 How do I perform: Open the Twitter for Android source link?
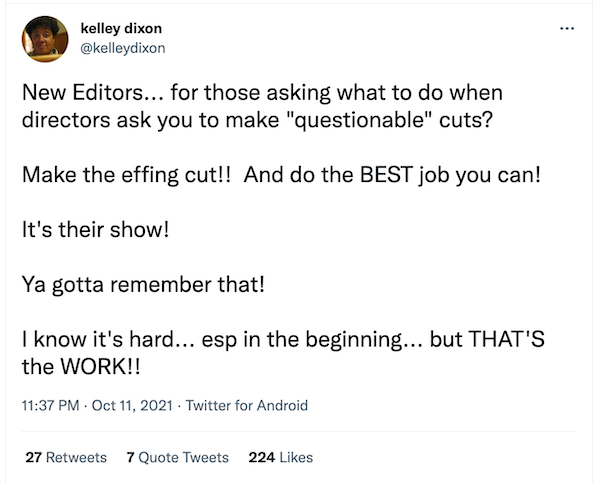(247, 405)
